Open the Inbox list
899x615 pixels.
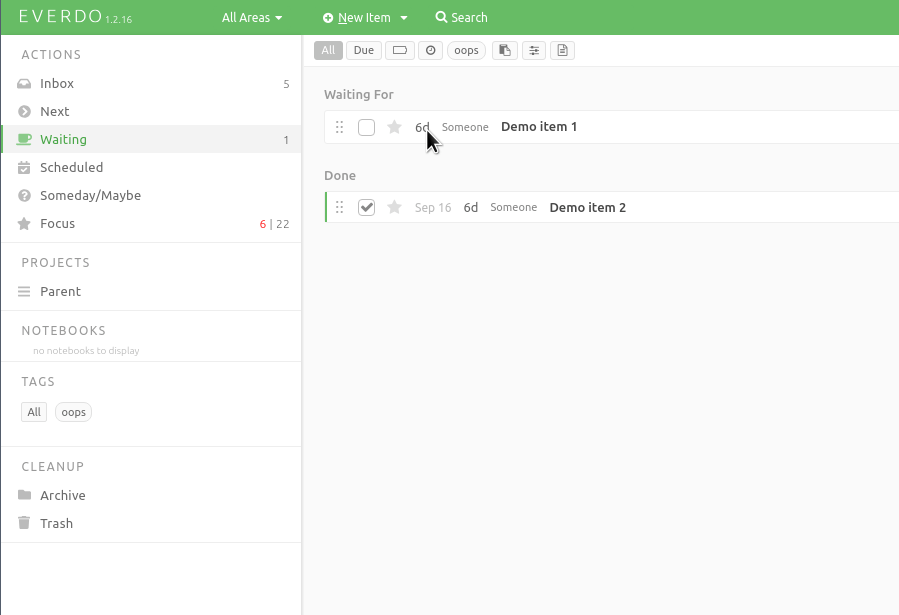pyautogui.click(x=57, y=84)
